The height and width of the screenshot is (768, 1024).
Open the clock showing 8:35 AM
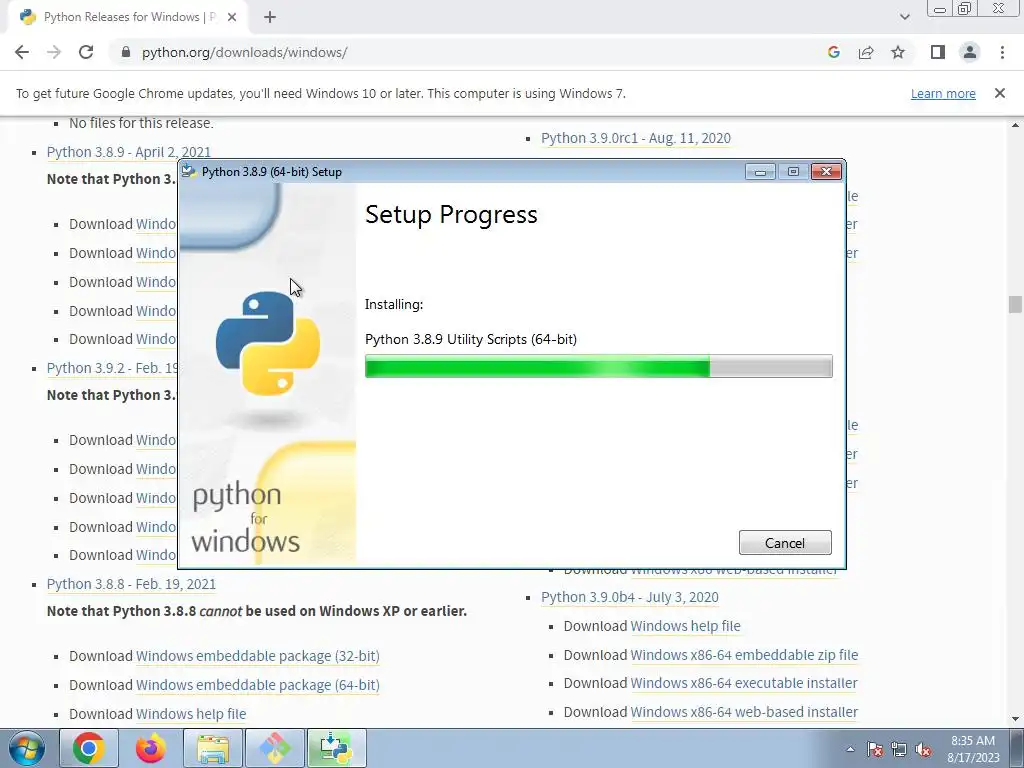click(x=973, y=749)
